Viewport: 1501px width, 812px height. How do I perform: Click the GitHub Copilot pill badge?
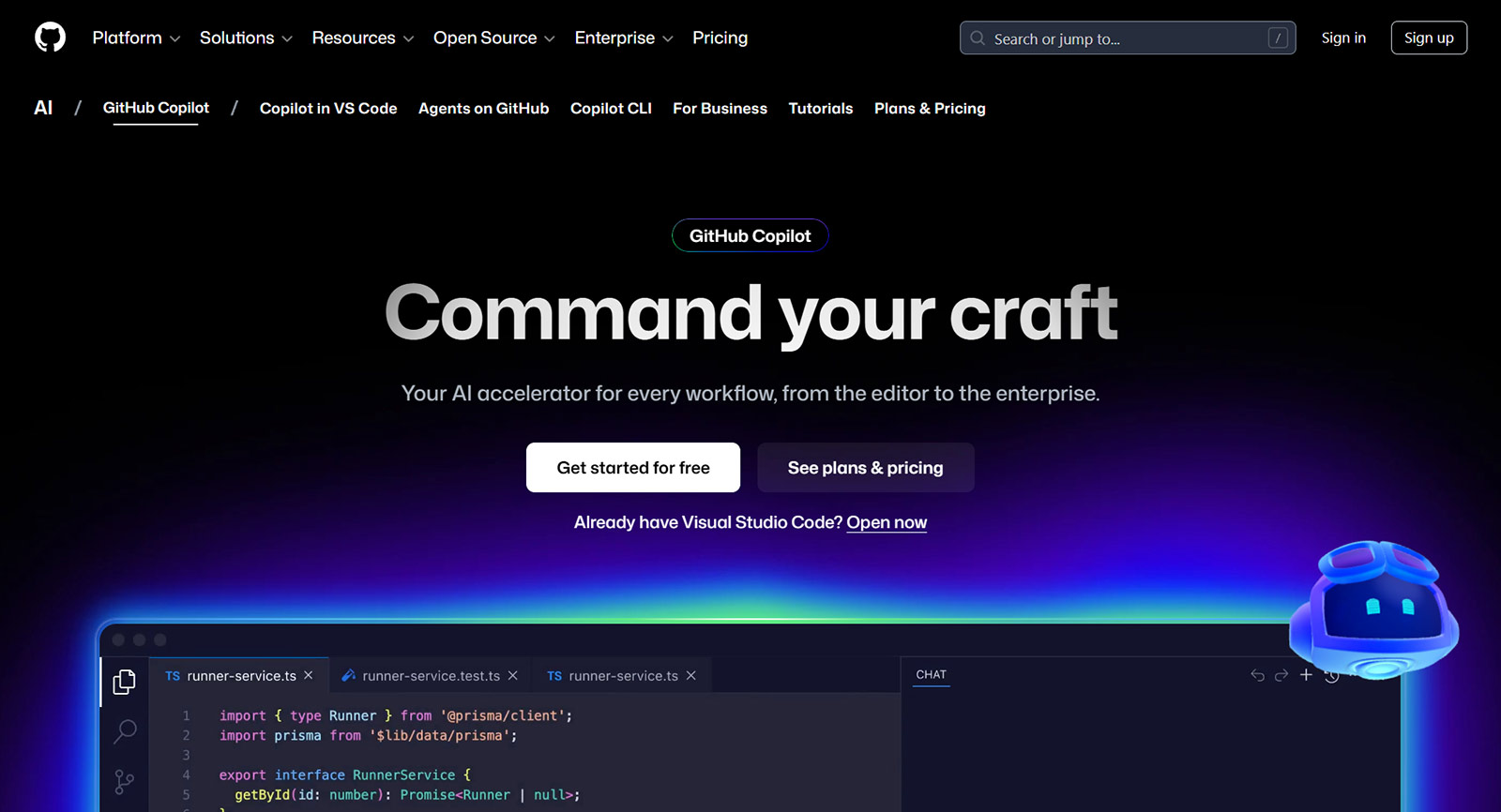[x=750, y=235]
